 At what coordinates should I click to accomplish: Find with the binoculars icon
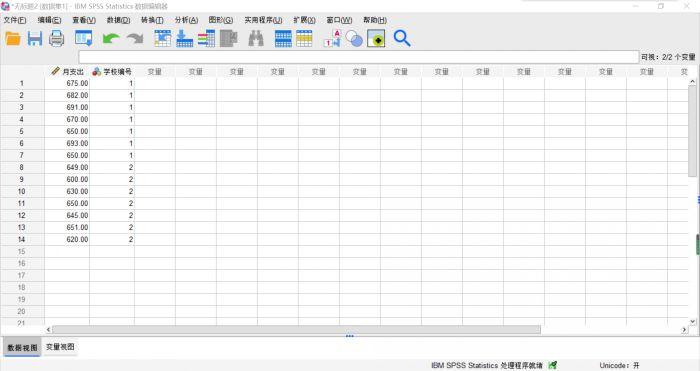256,38
